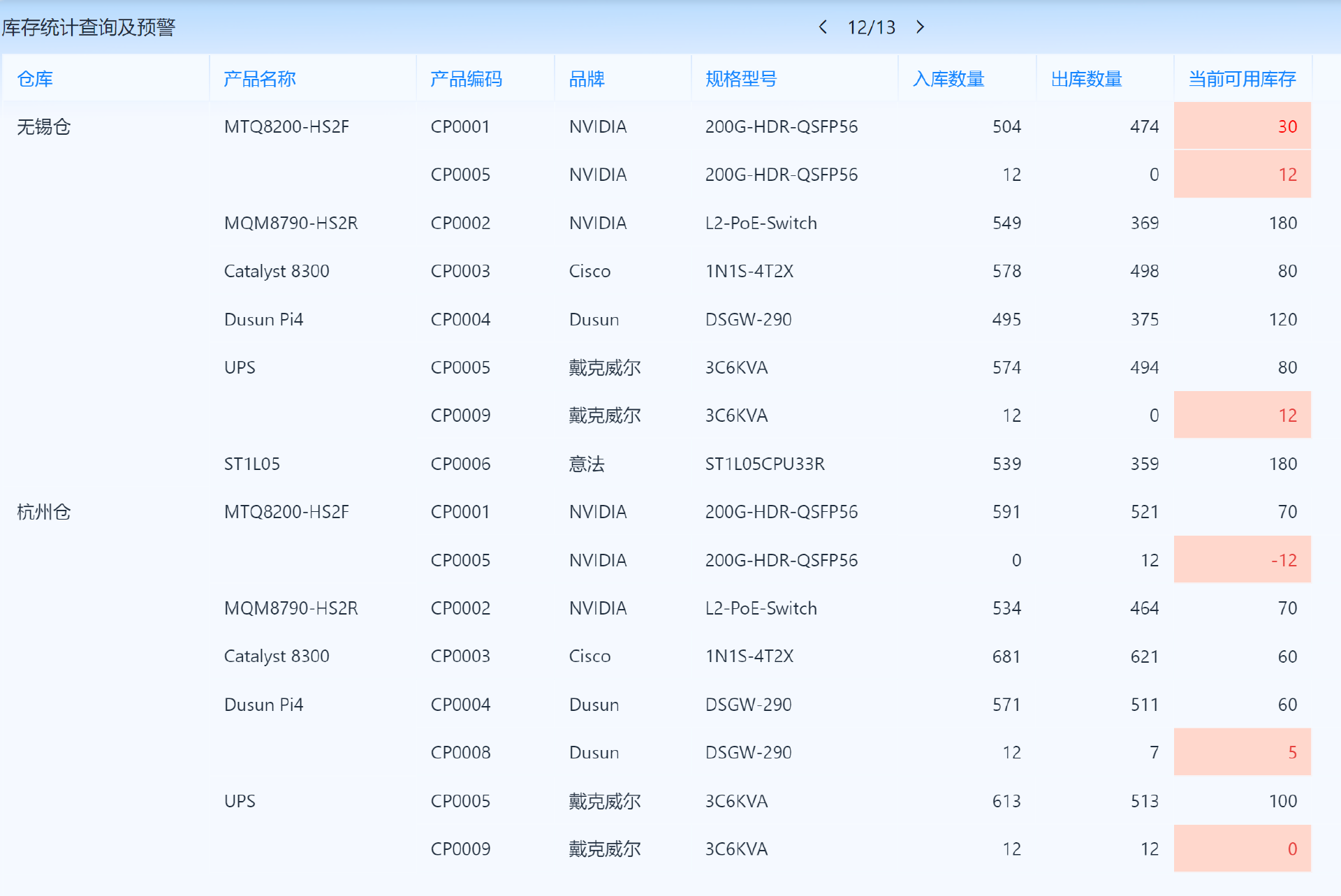
Task: Select CP0008 product code cell
Action: pos(460,752)
